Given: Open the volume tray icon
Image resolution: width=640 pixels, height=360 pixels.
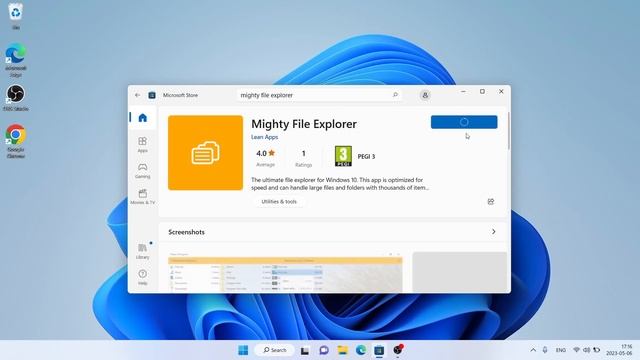Looking at the screenshot, I should tap(587, 350).
